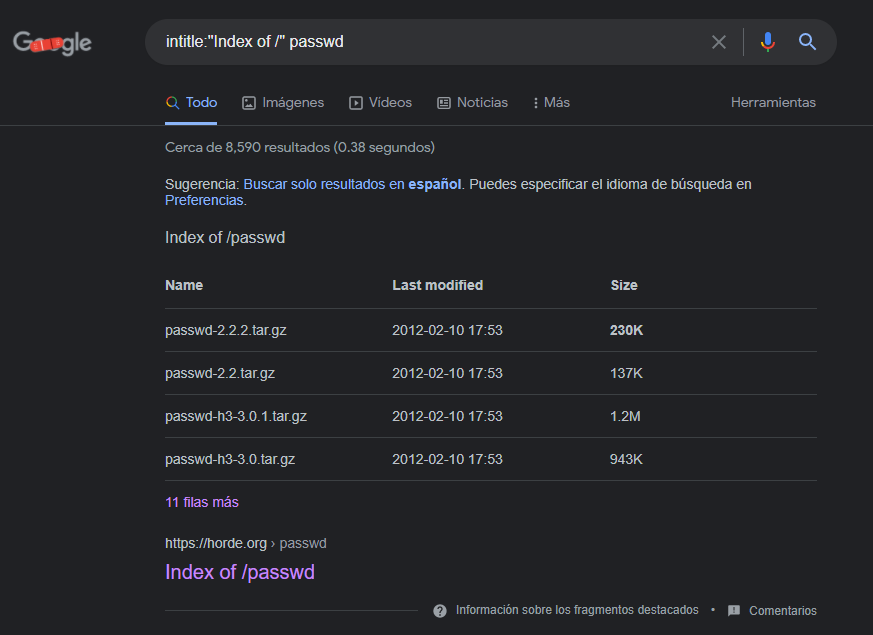Open passwd-h3-3.0.1.tar.gz file link

[235, 416]
